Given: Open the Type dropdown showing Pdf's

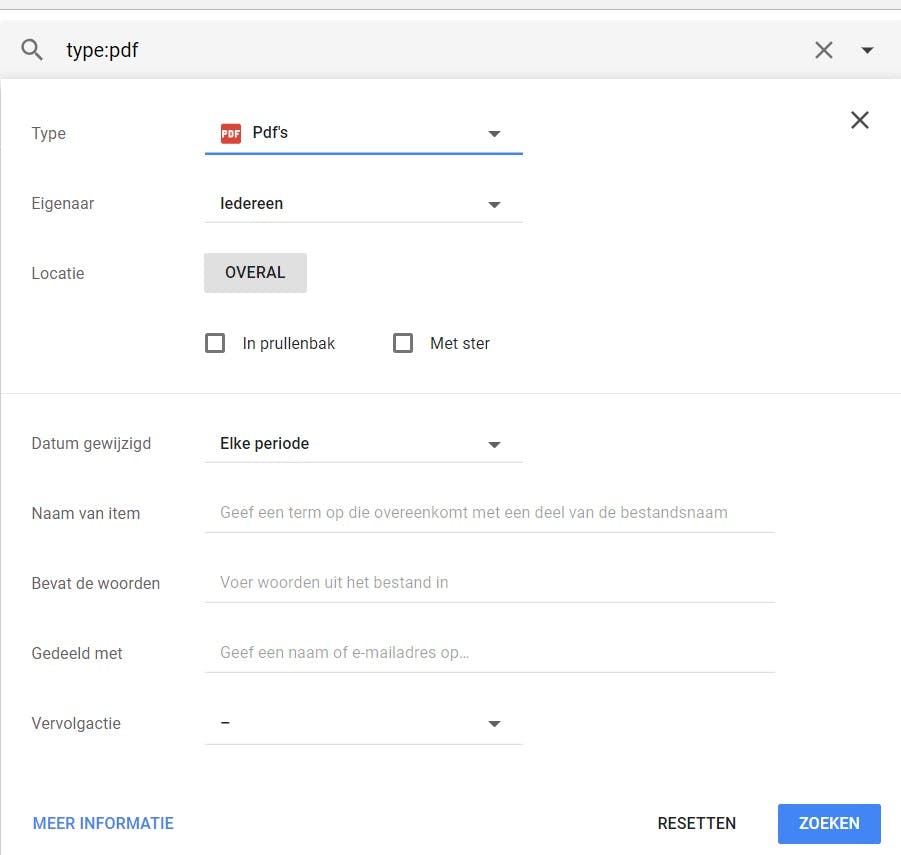Looking at the screenshot, I should (363, 133).
